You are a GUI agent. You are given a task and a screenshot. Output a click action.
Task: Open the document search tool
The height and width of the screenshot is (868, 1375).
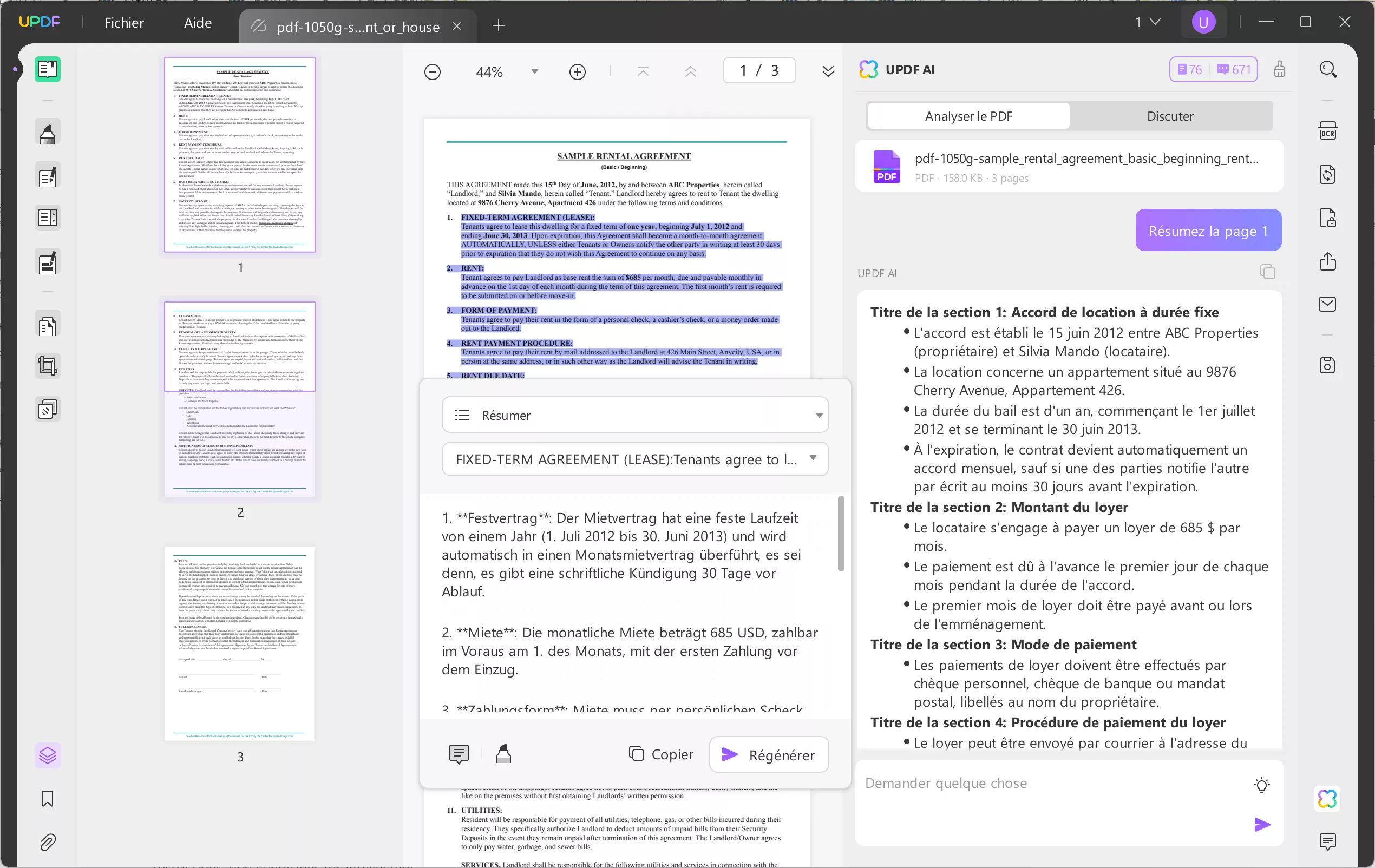tap(1328, 69)
